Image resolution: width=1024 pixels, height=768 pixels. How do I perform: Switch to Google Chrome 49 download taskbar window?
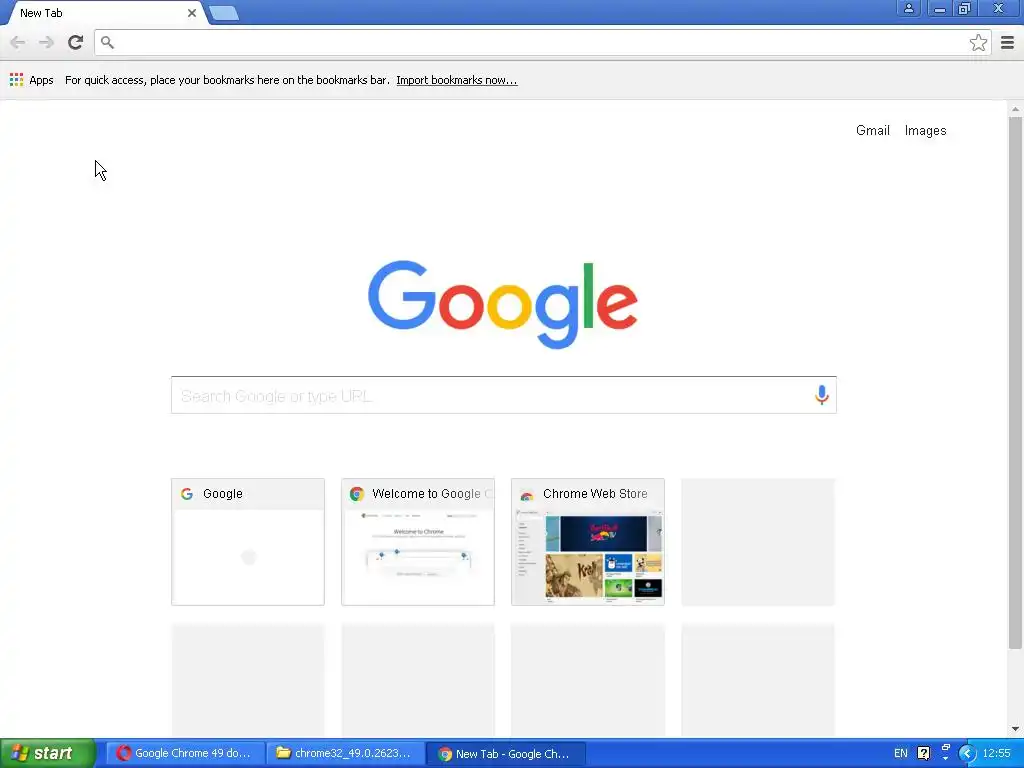[185, 753]
